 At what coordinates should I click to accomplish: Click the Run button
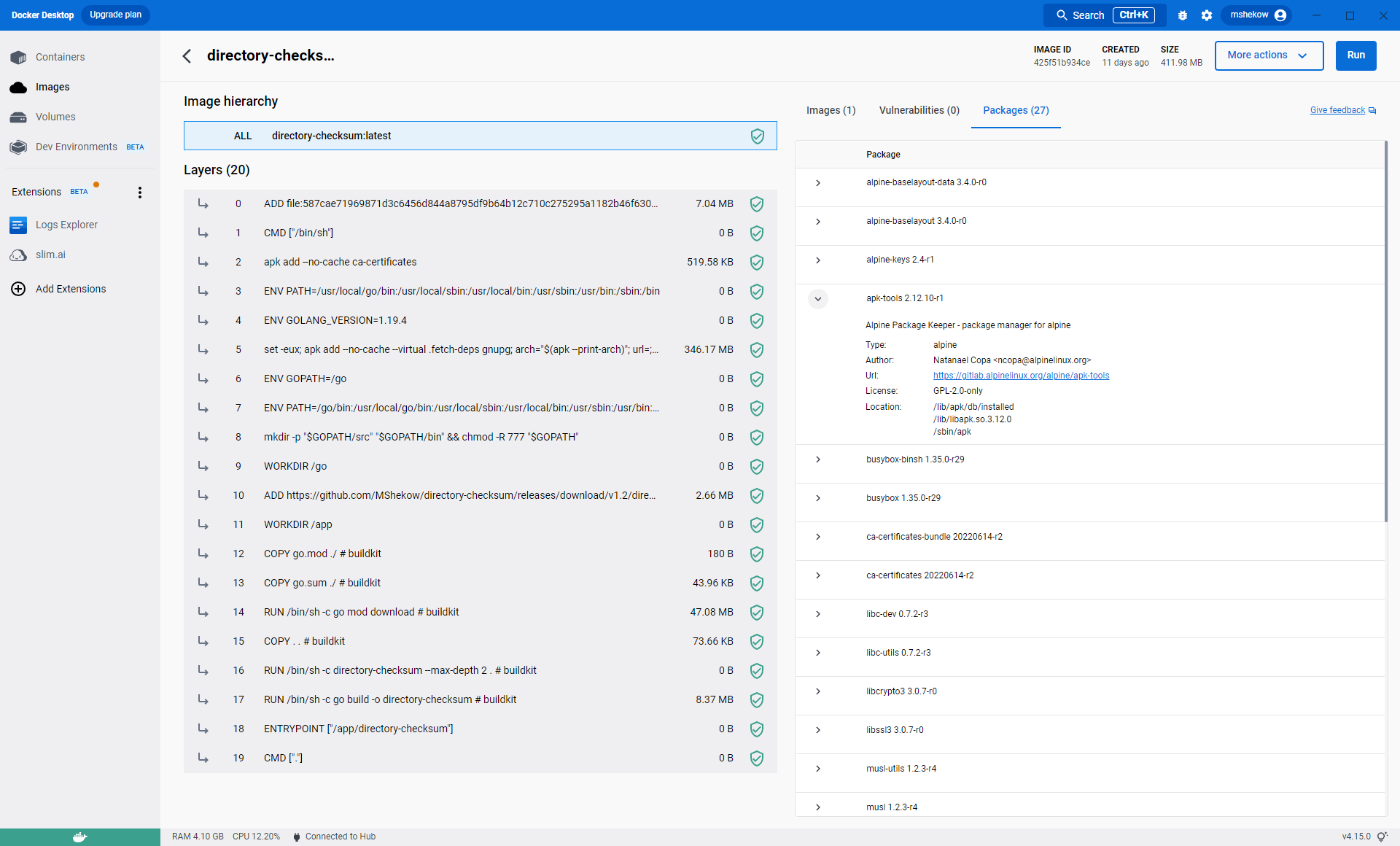(1356, 55)
